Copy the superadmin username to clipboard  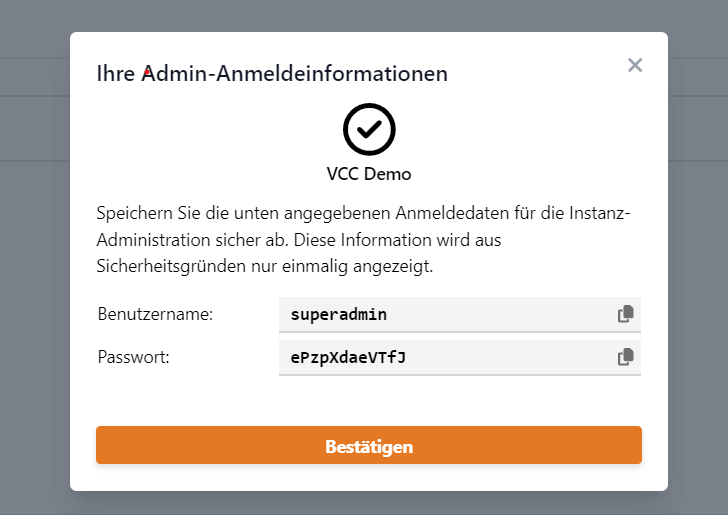(626, 314)
